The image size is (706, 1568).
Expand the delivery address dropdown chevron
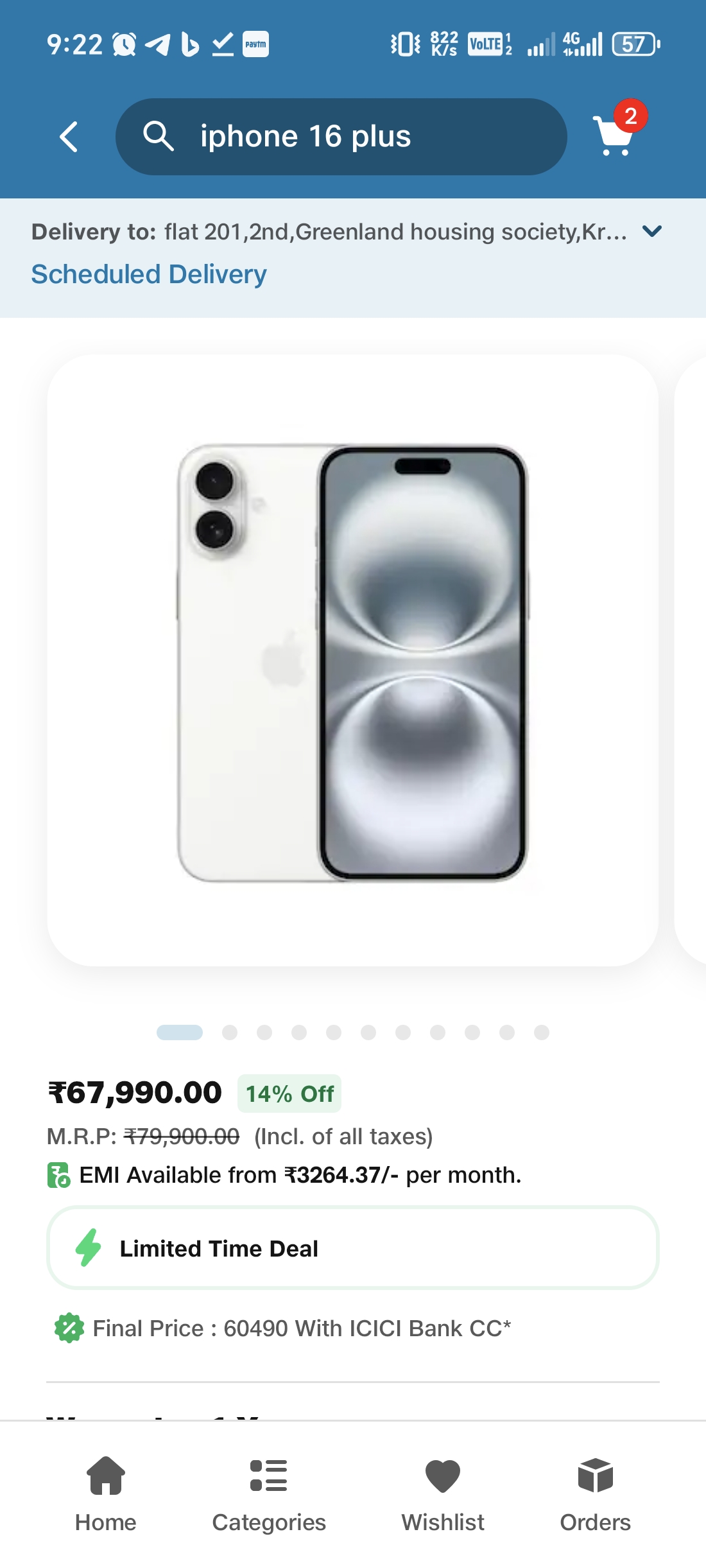tap(652, 232)
